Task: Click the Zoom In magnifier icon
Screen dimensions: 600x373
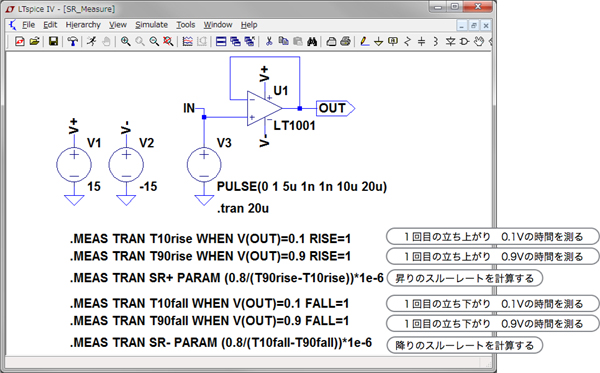Action: tap(125, 41)
